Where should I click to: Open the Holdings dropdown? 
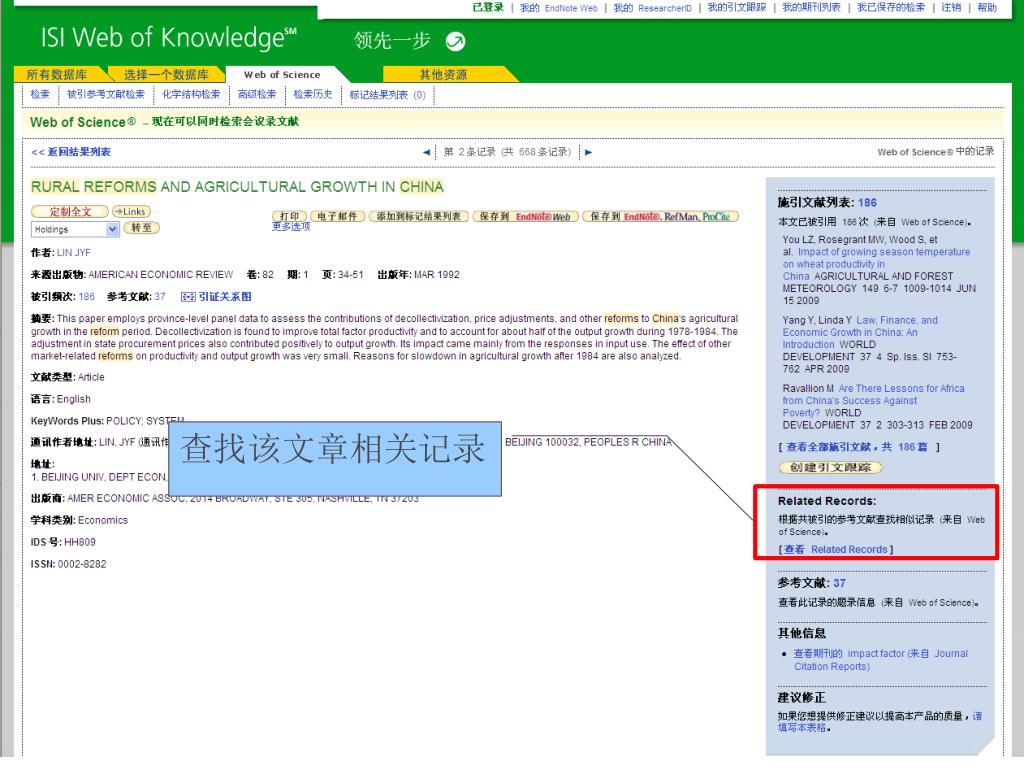(x=75, y=229)
